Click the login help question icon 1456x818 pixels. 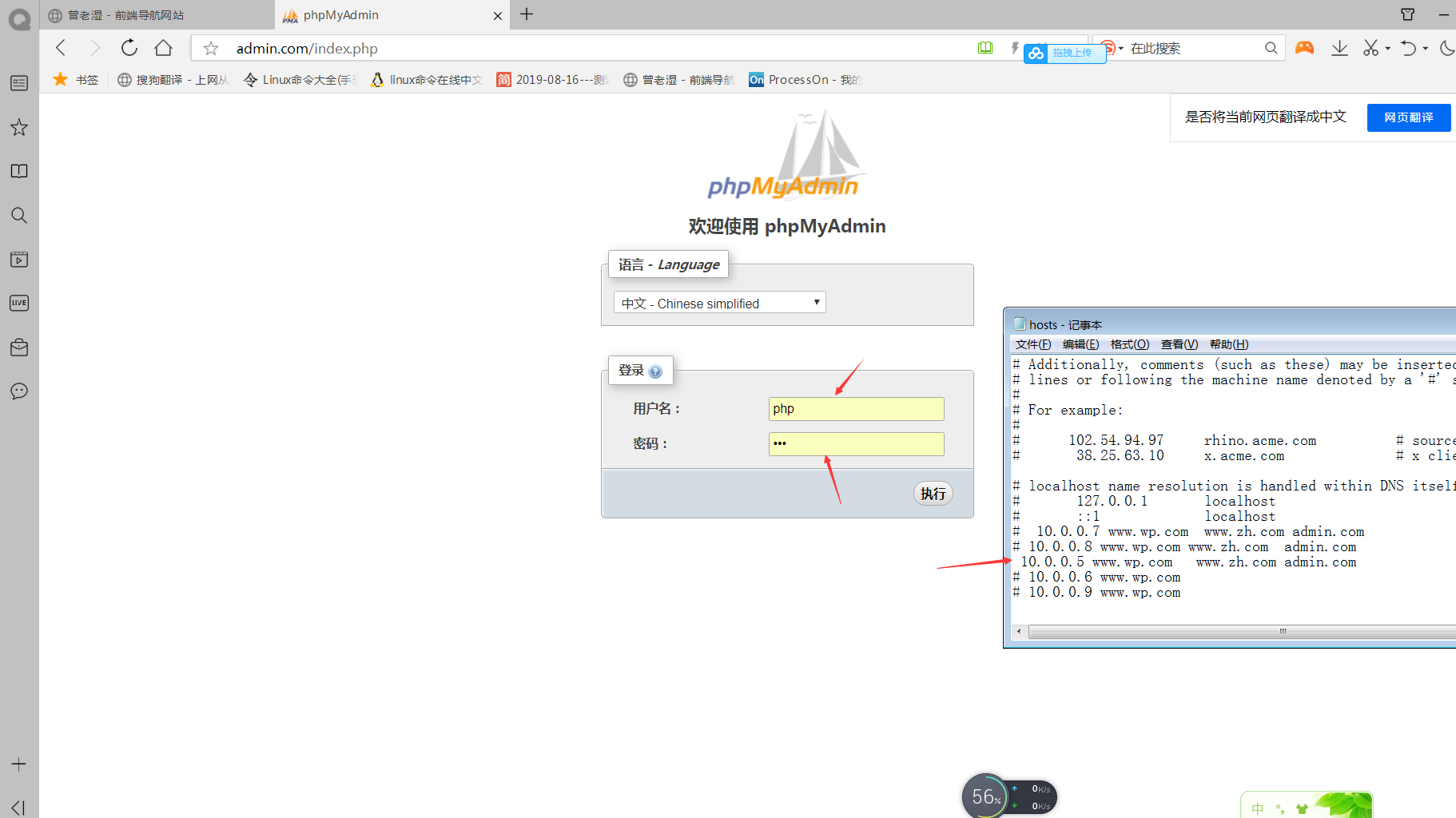(655, 371)
